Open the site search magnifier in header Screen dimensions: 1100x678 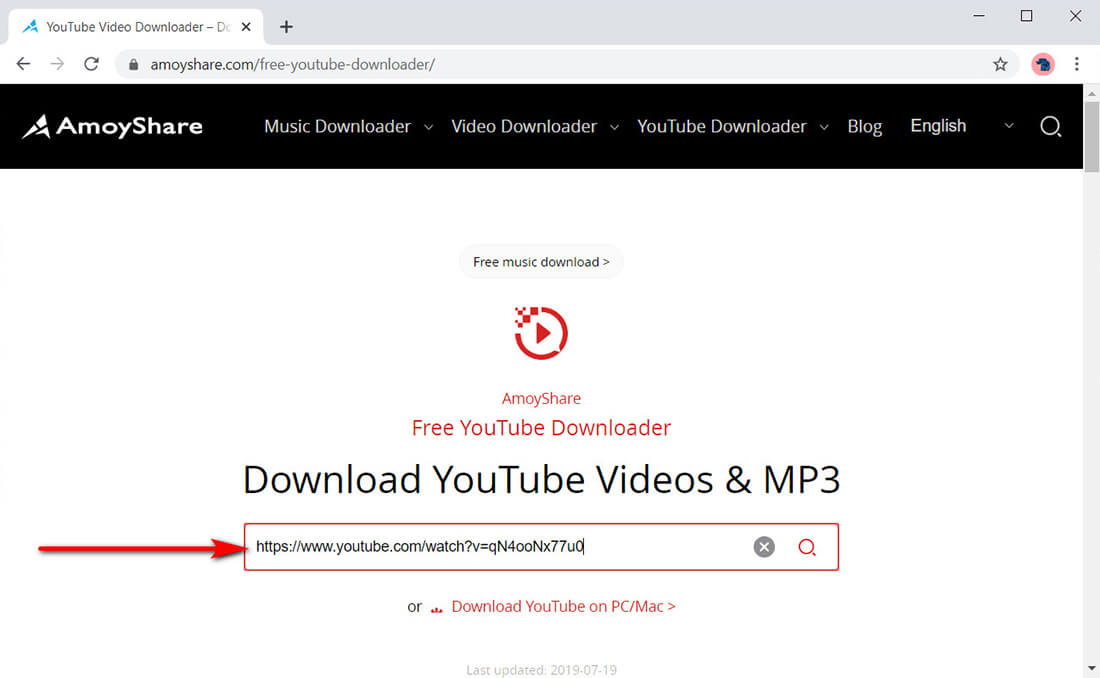1050,126
